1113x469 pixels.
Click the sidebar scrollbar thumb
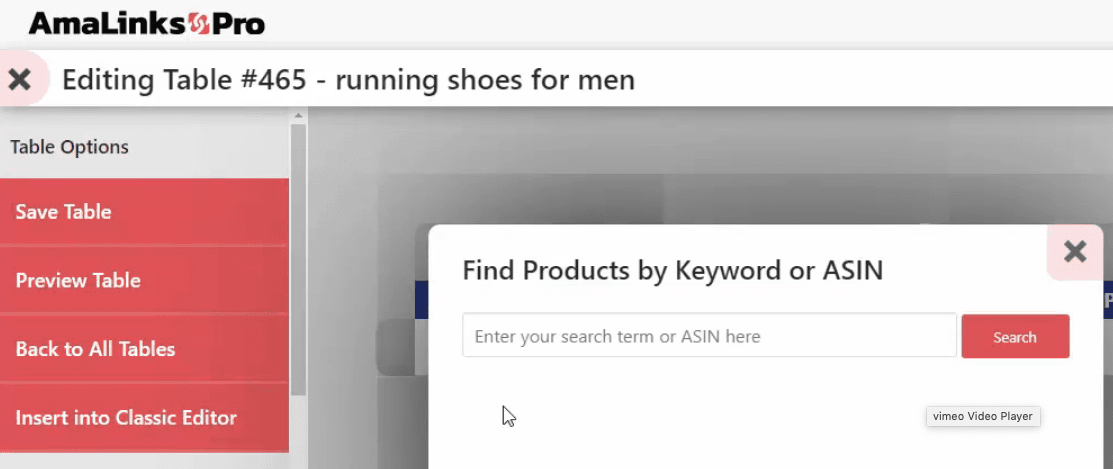coord(298,260)
